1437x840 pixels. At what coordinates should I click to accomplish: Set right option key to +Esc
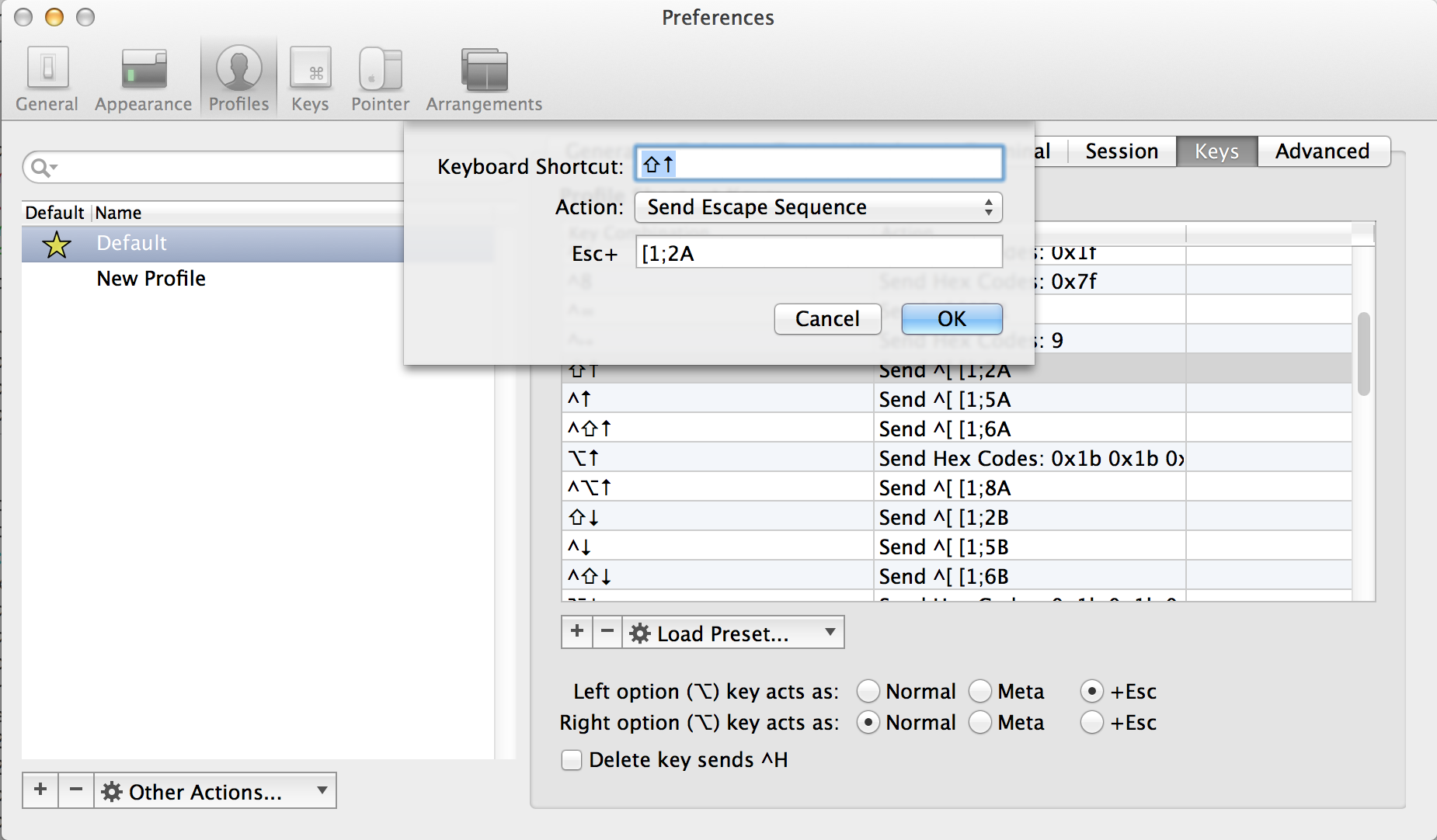pyautogui.click(x=1092, y=722)
